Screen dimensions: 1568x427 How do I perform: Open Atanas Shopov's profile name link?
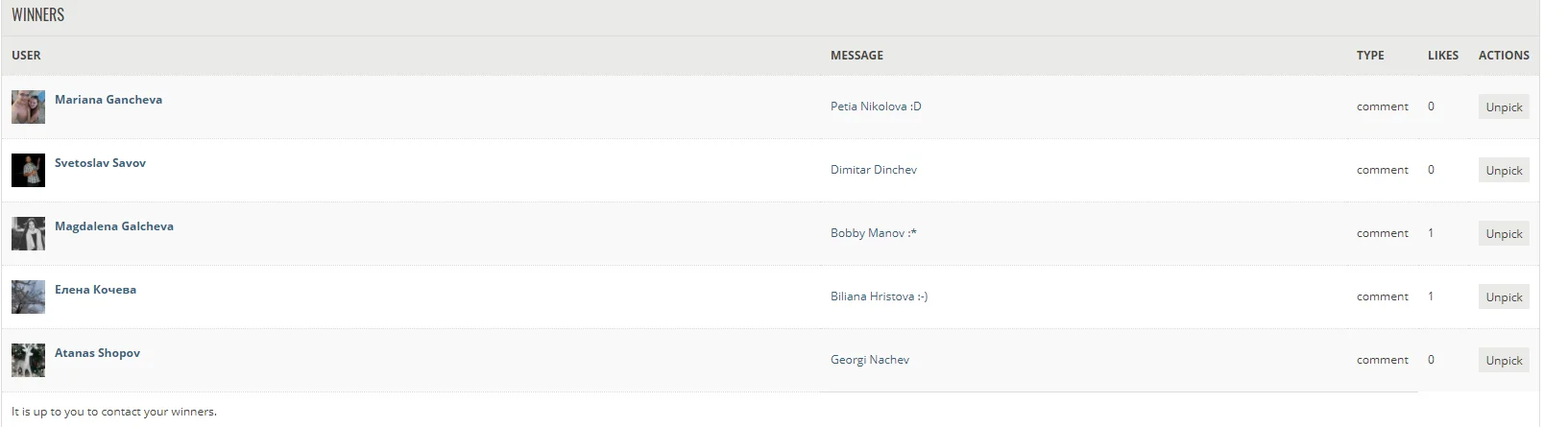pyautogui.click(x=97, y=353)
